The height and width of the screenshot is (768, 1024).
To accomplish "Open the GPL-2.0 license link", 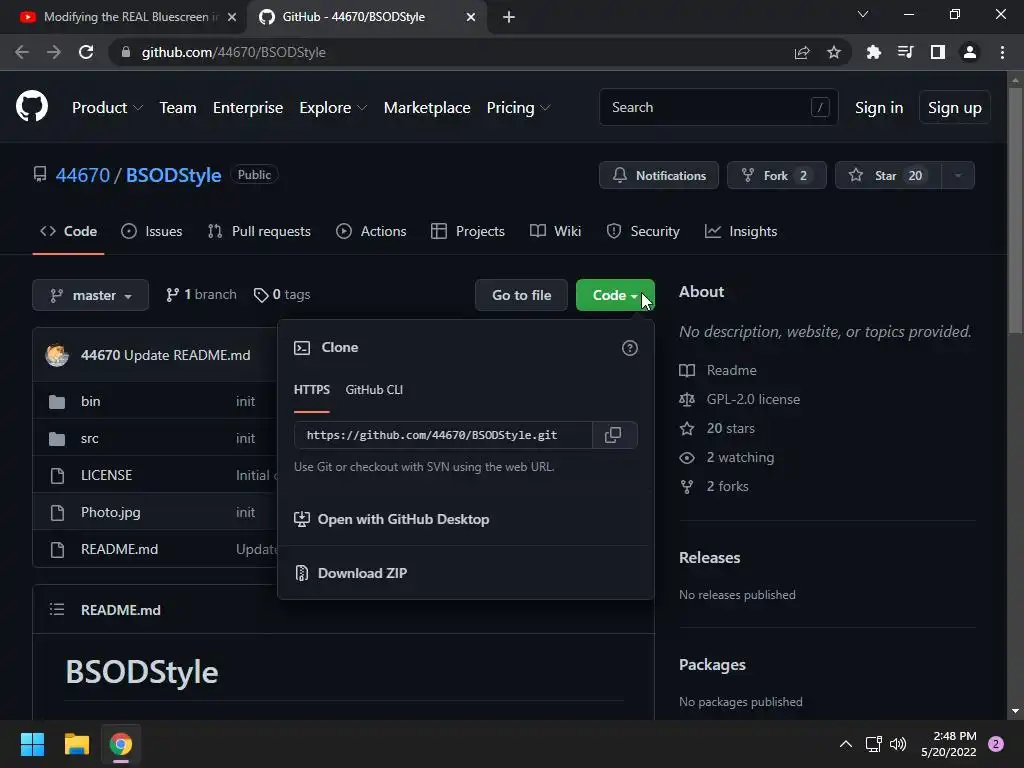I will coord(754,399).
